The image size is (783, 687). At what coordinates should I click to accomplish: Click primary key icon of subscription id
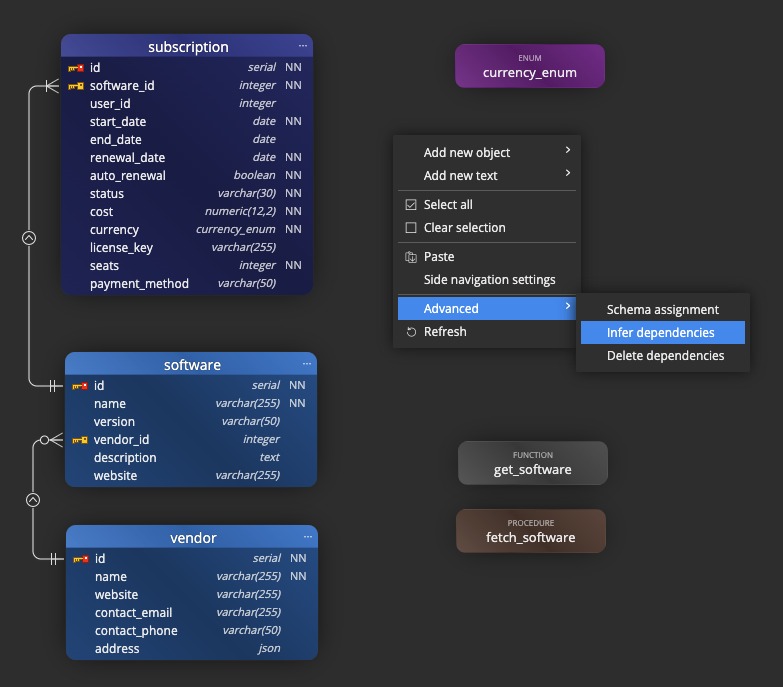(x=76, y=68)
